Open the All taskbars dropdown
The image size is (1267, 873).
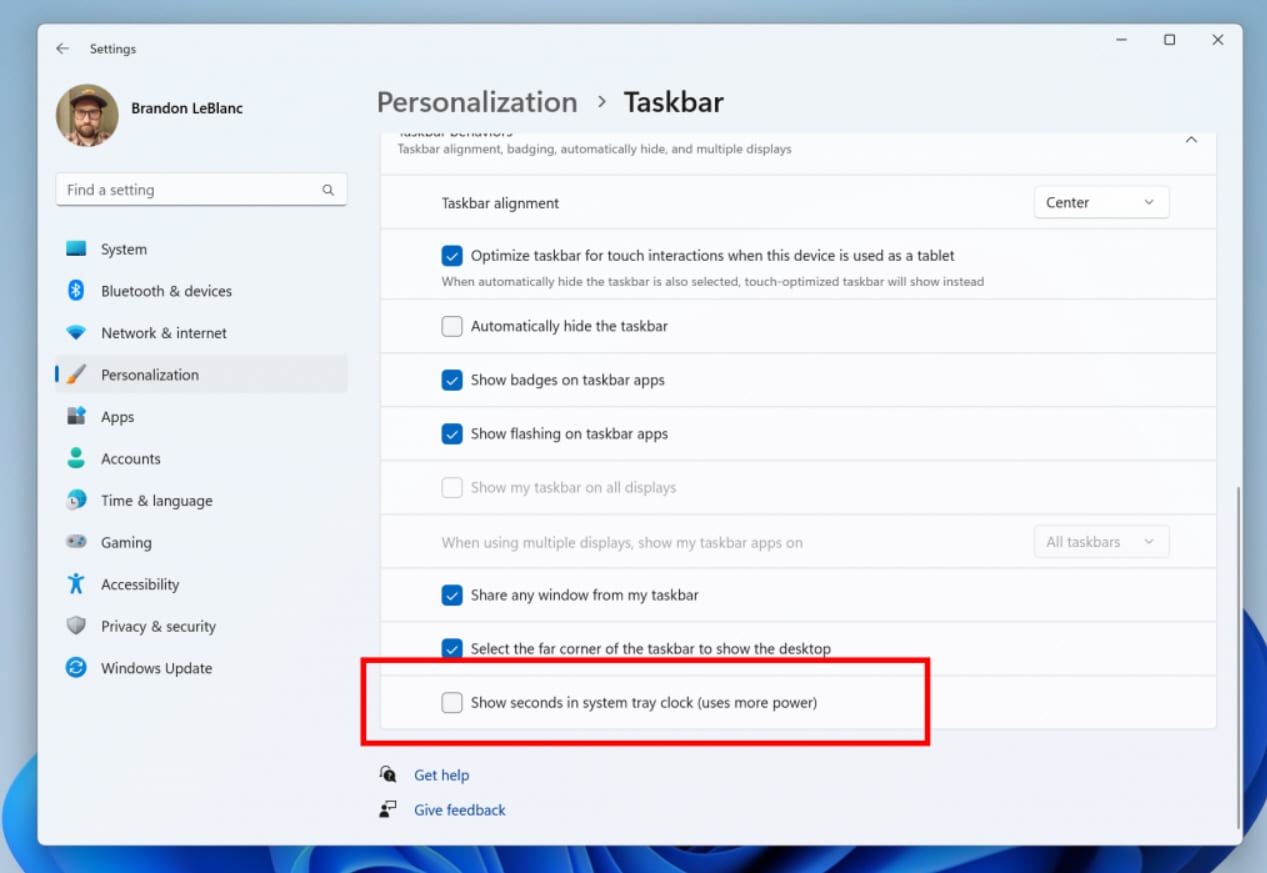[1100, 542]
